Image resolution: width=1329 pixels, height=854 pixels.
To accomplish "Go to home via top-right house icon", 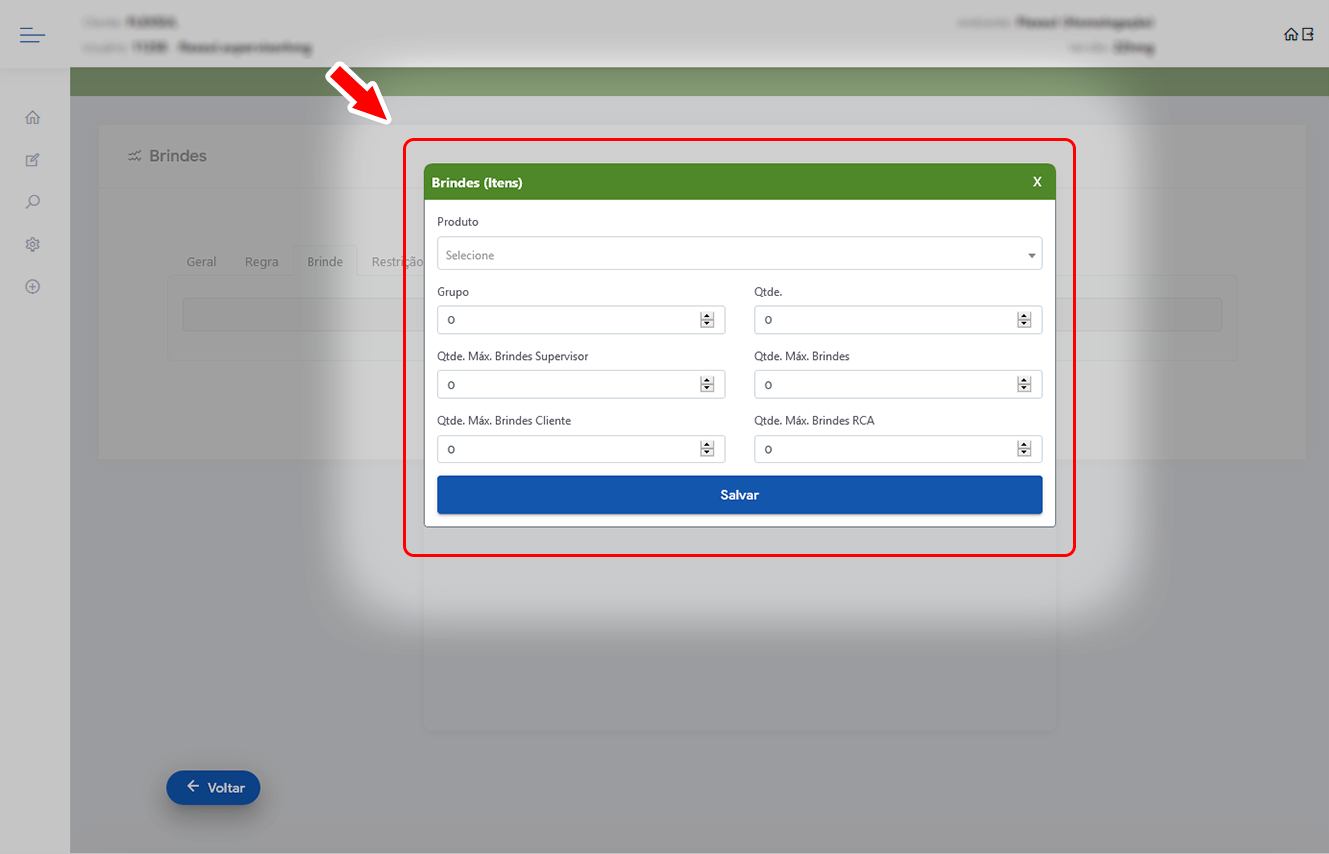I will (x=1291, y=34).
